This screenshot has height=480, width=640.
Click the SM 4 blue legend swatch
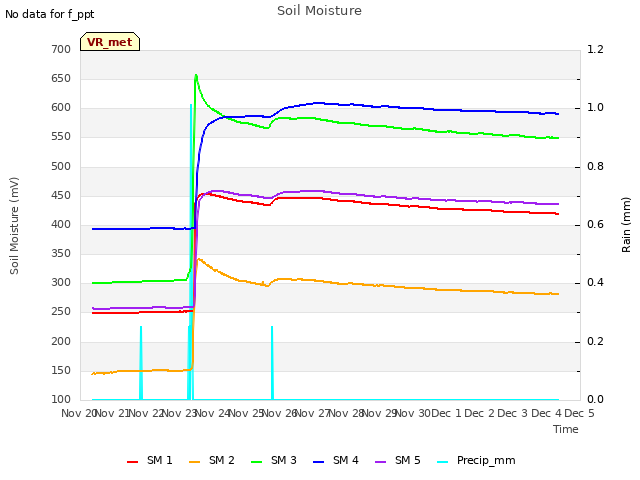(x=318, y=462)
